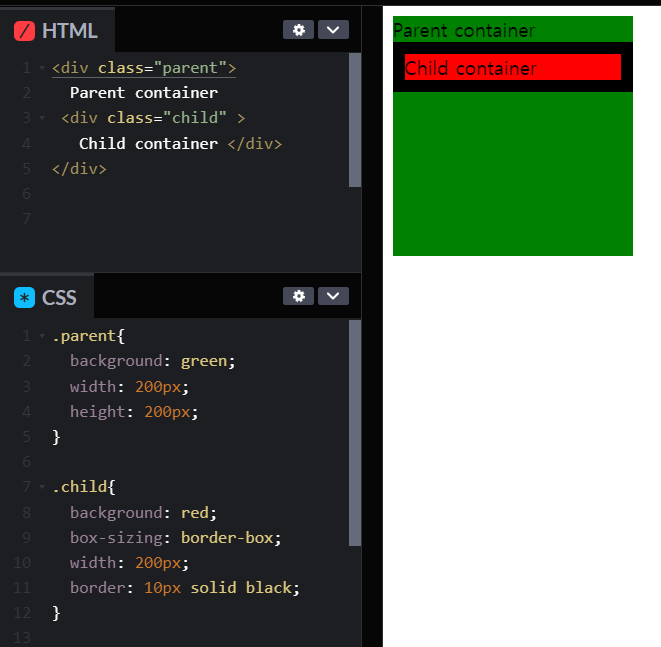Fold the .child CSS rule arrow

pyautogui.click(x=42, y=487)
